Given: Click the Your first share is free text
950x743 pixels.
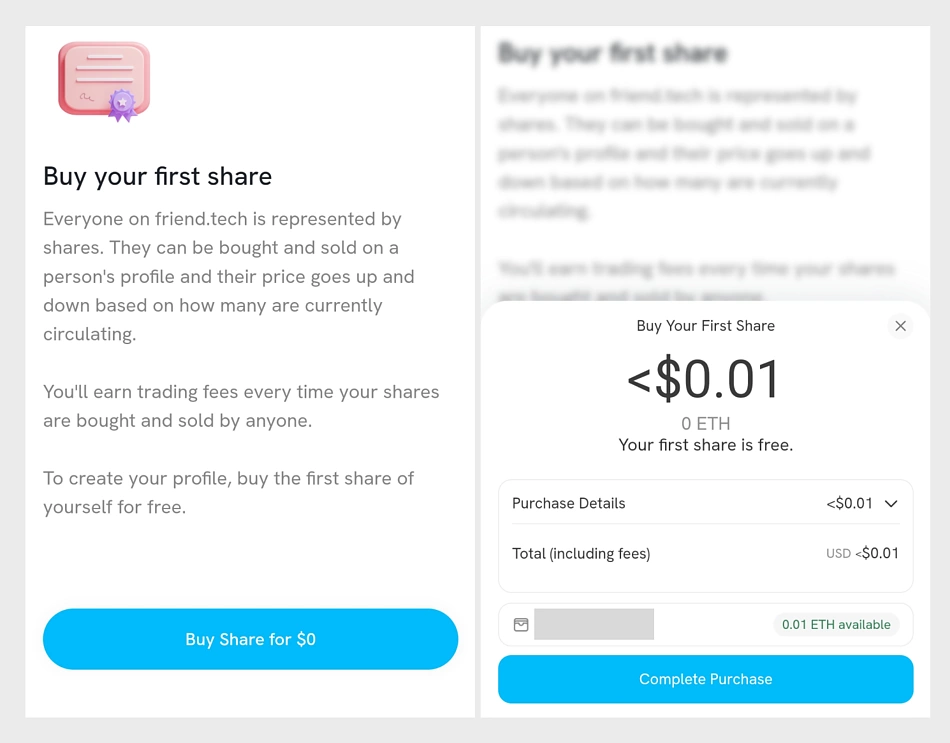Looking at the screenshot, I should tap(705, 445).
